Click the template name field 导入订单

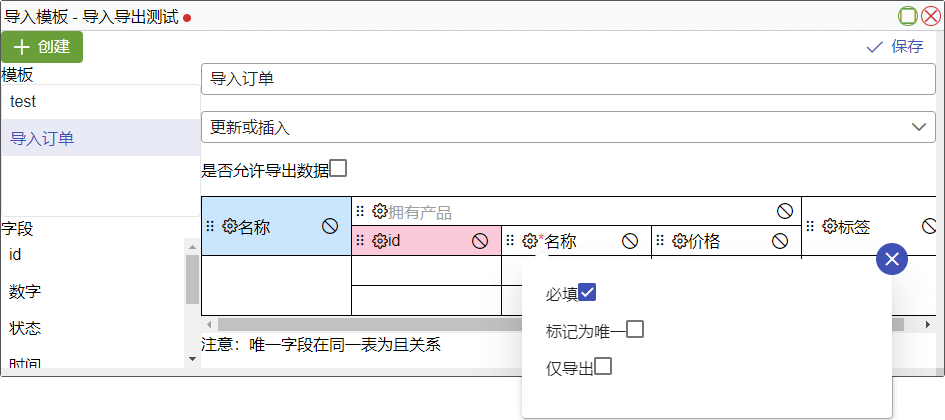568,79
